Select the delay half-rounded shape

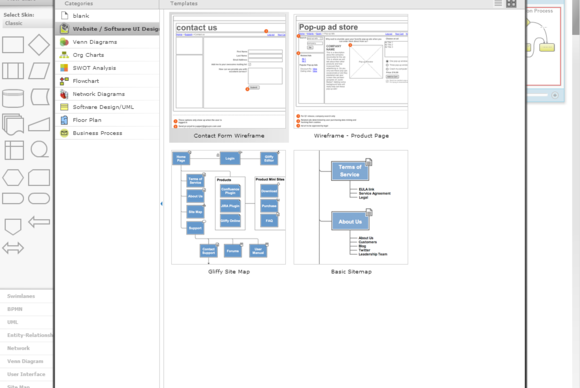[13, 199]
